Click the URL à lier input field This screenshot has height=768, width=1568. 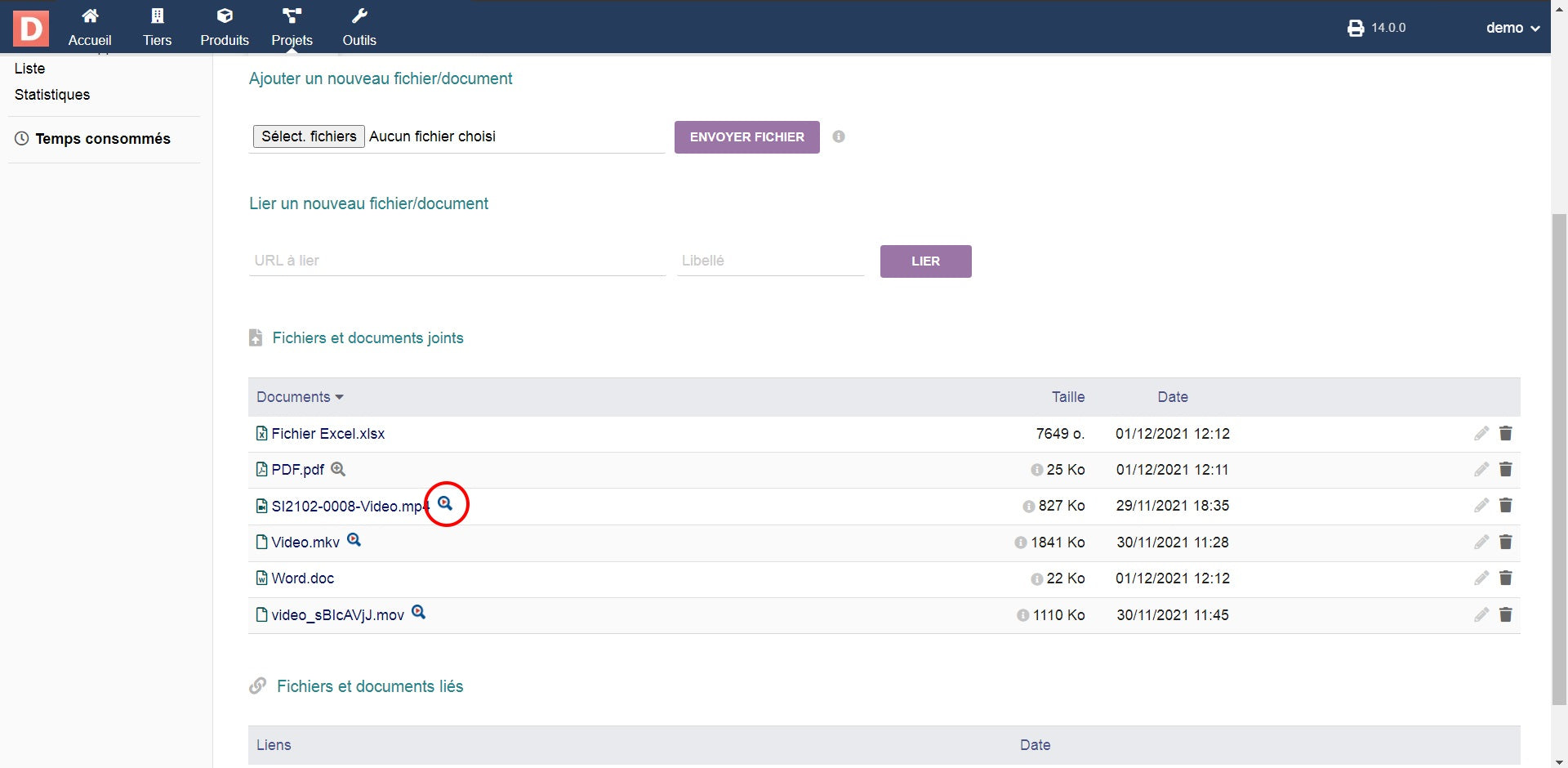tap(457, 261)
